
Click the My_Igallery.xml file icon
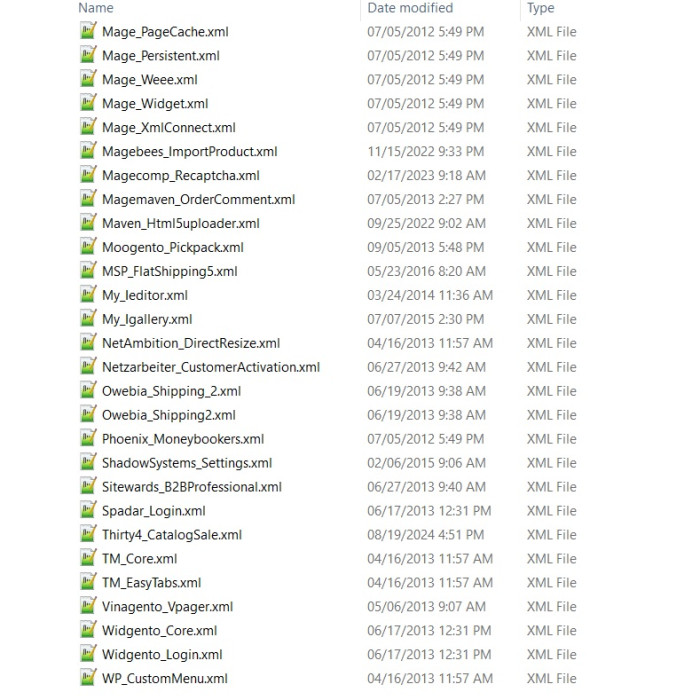(88, 319)
